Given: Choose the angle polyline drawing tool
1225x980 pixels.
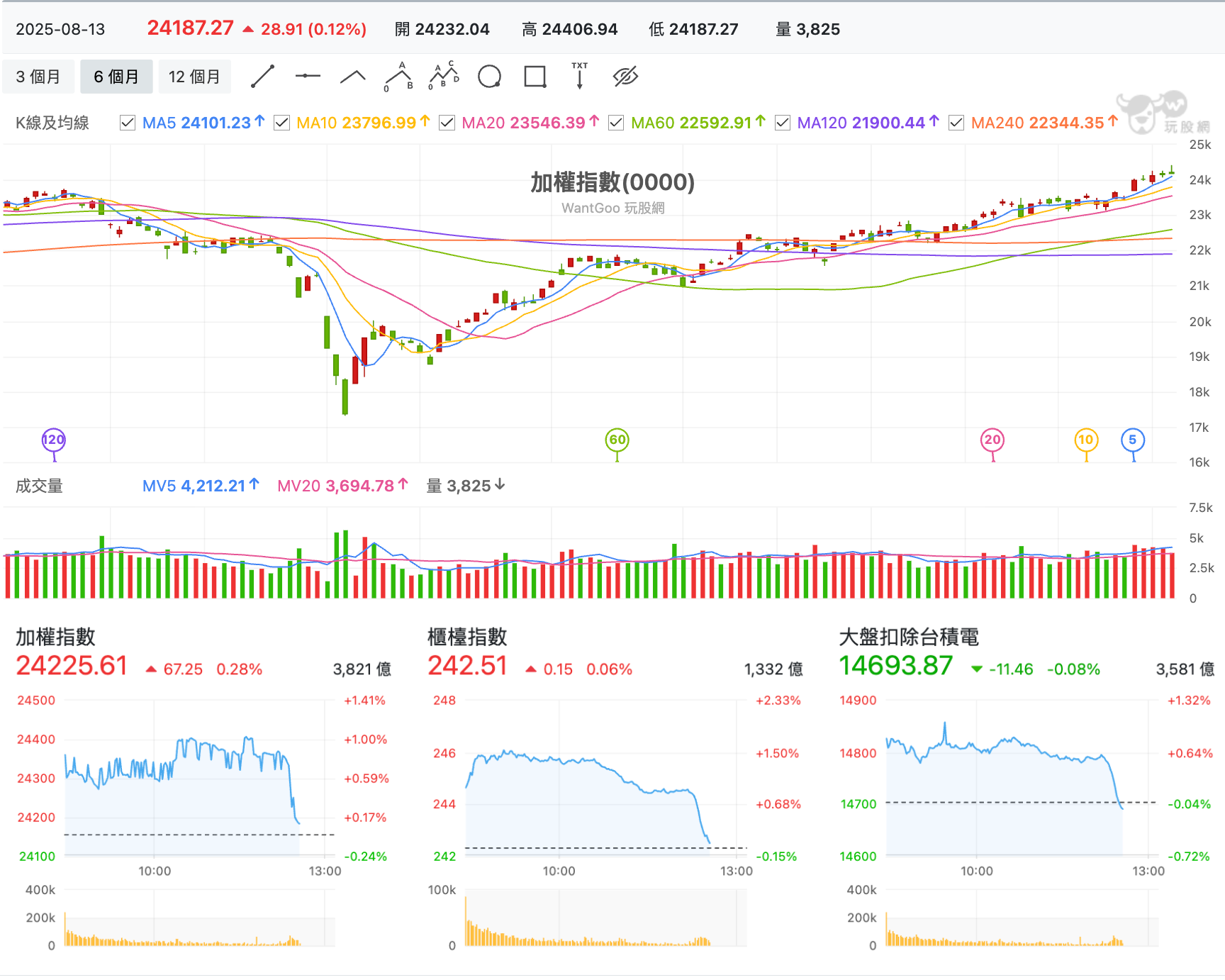Looking at the screenshot, I should 352,77.
